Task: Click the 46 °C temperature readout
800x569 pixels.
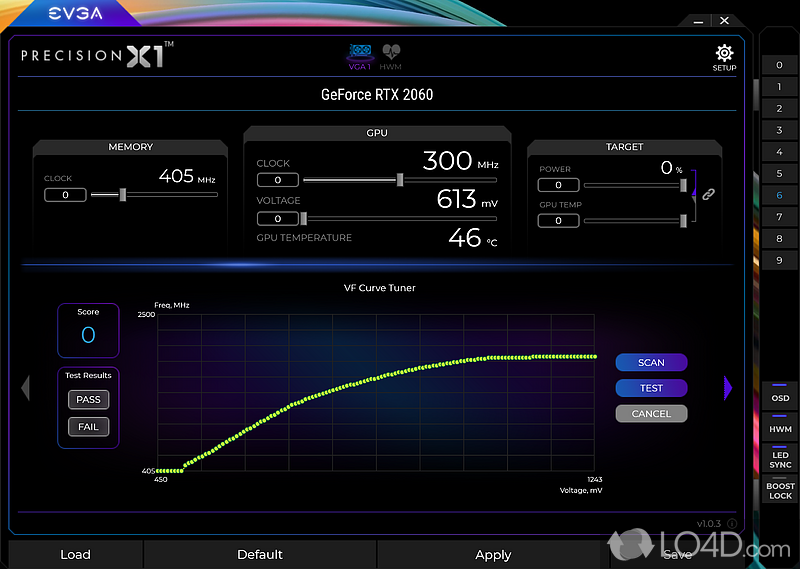Action: [472, 238]
